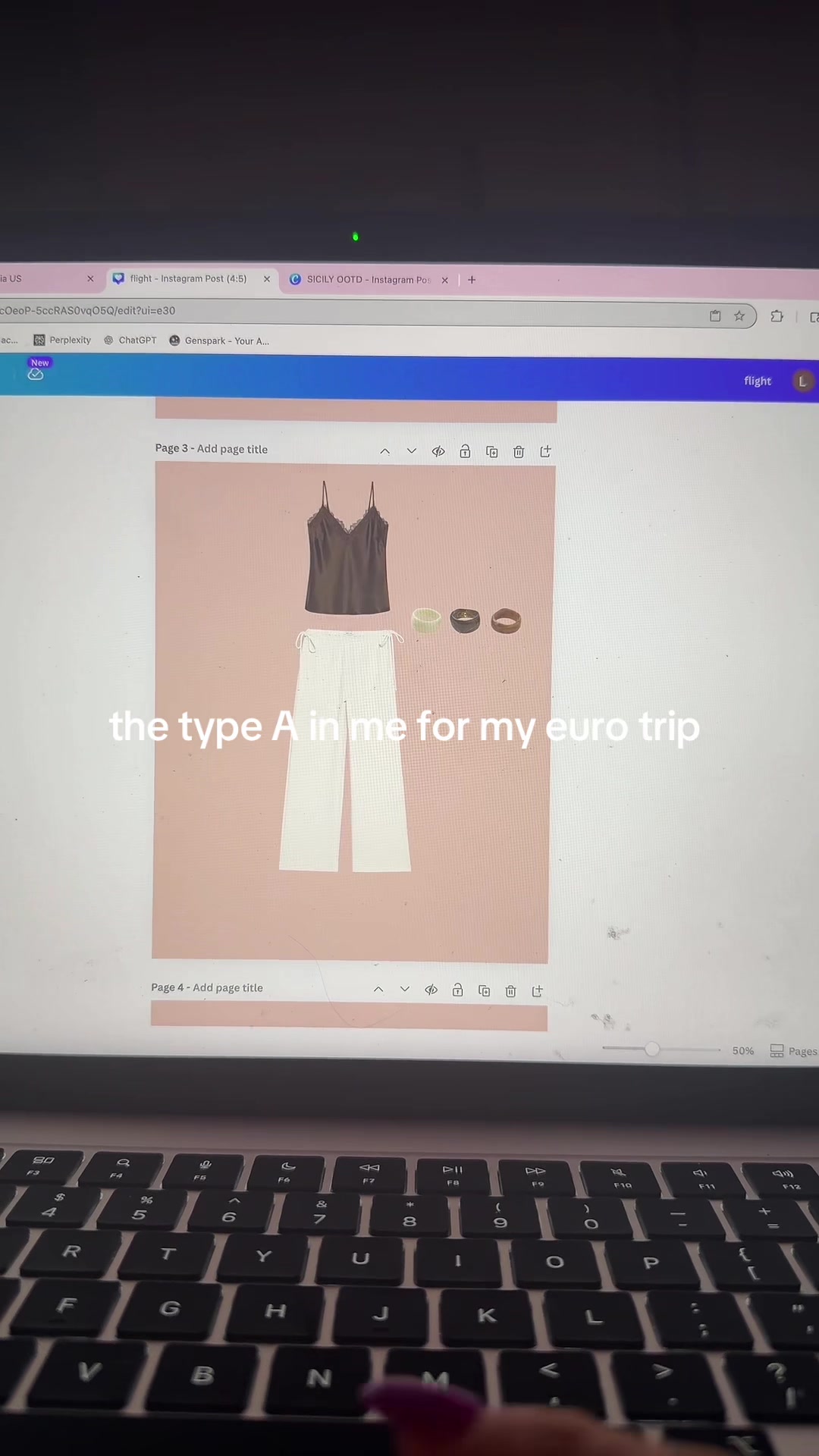Open the browser extensions puzzle icon

[x=777, y=316]
